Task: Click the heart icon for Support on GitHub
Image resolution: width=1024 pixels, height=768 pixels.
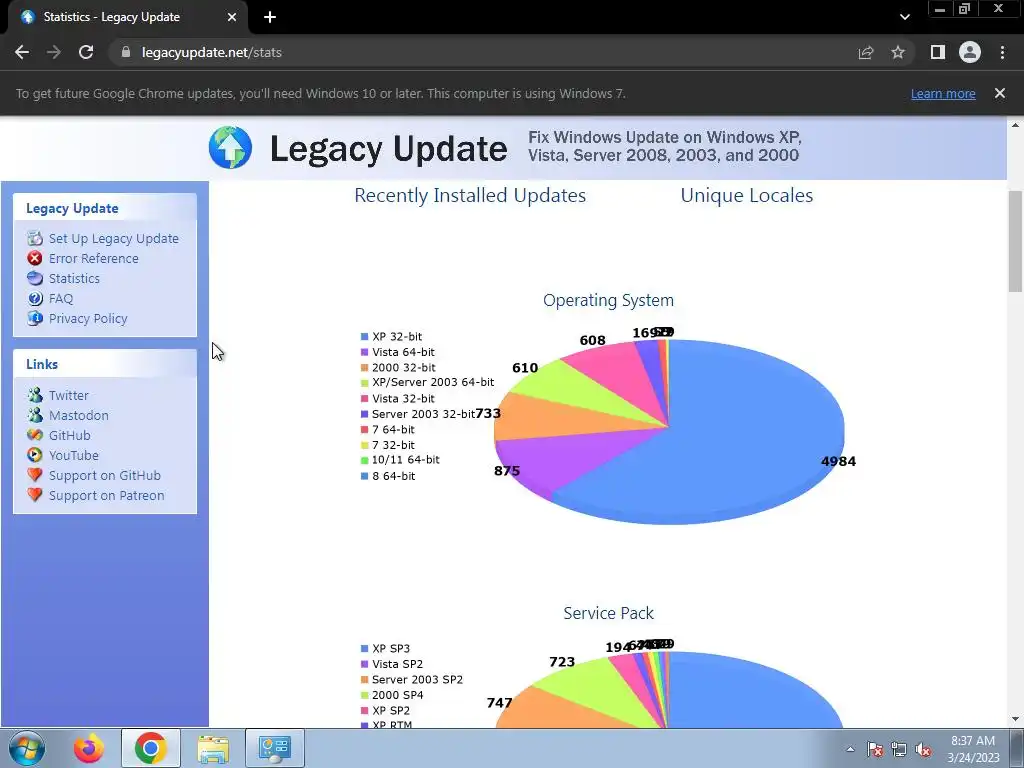Action: click(x=35, y=475)
